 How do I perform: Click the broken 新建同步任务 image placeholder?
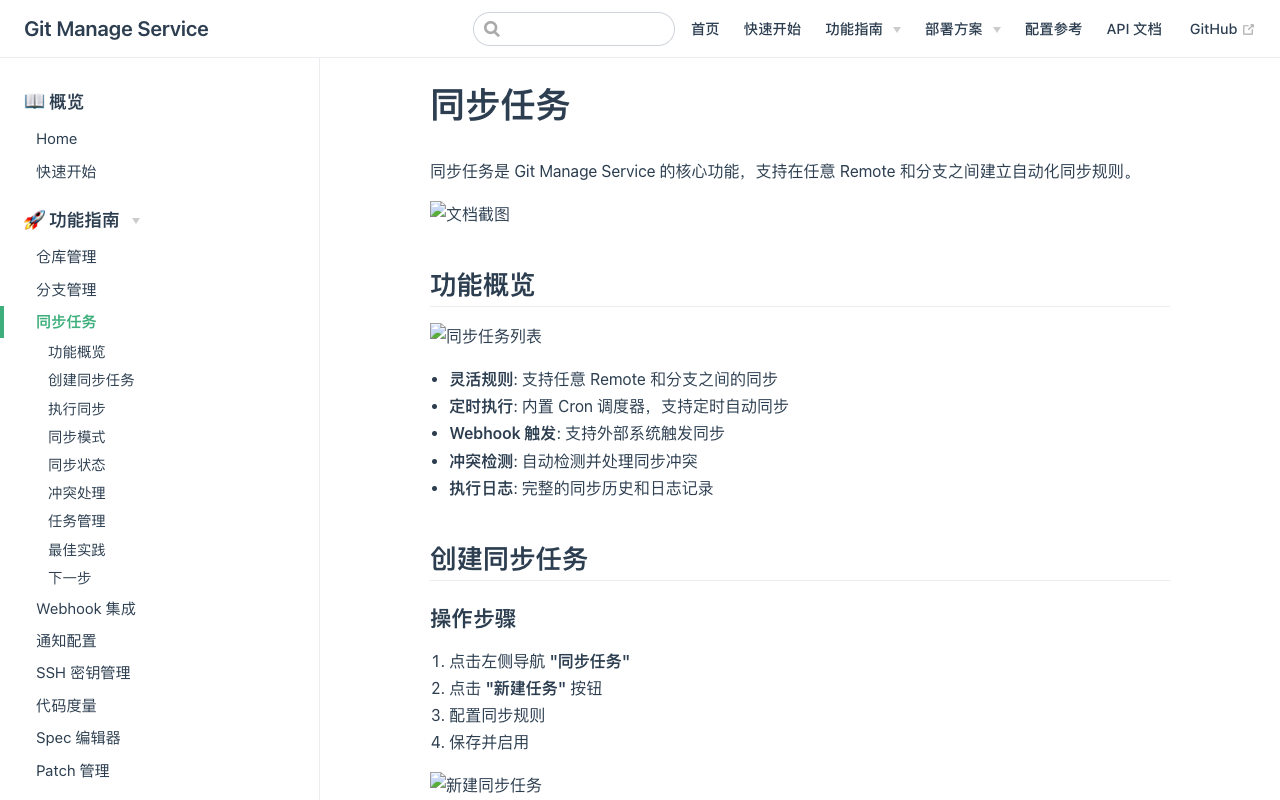coord(485,785)
